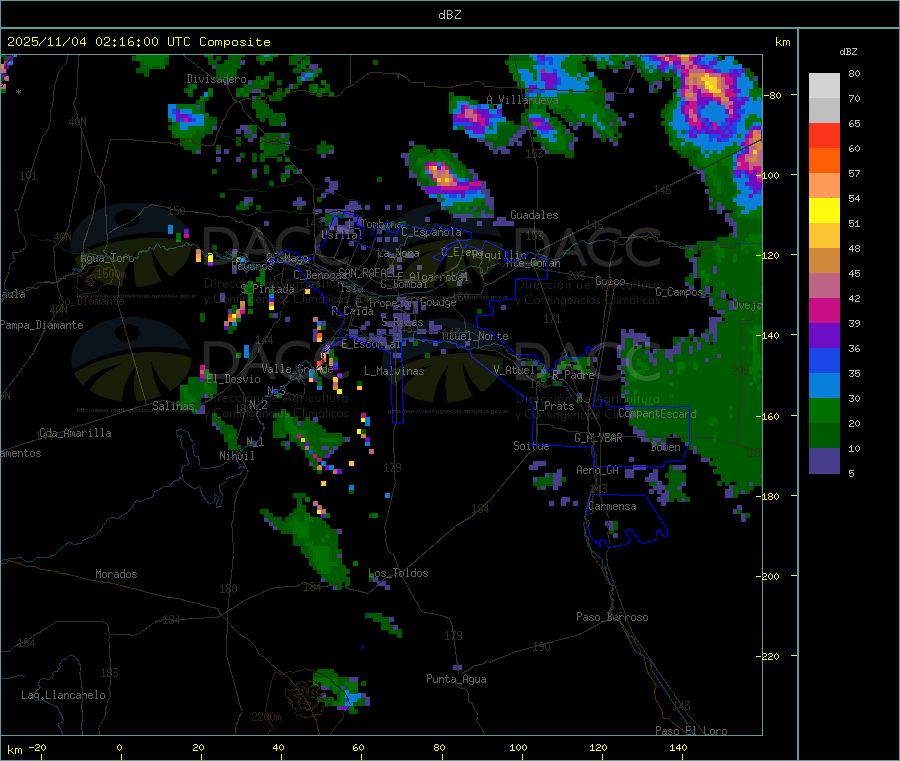Click the A_Villanueva location label

(x=522, y=100)
